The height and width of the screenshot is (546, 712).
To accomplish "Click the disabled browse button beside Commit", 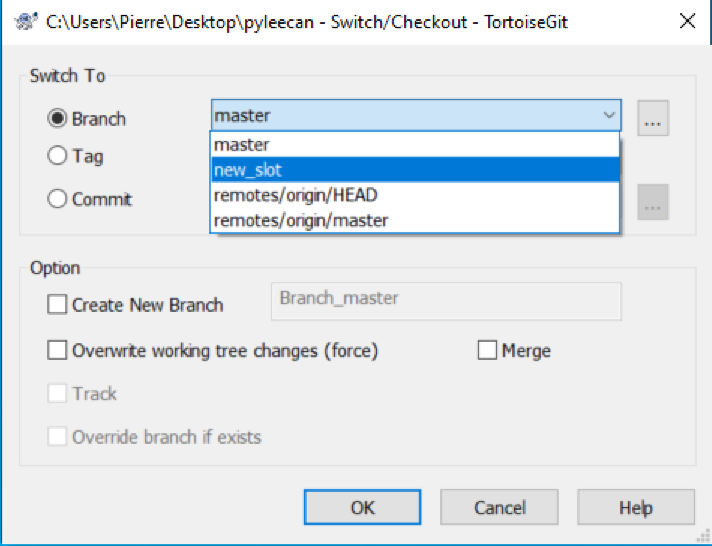I will tap(653, 202).
